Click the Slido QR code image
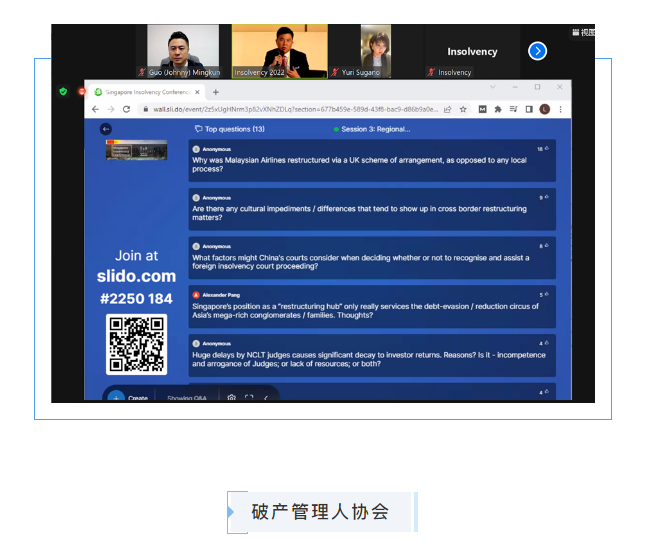 (136, 344)
